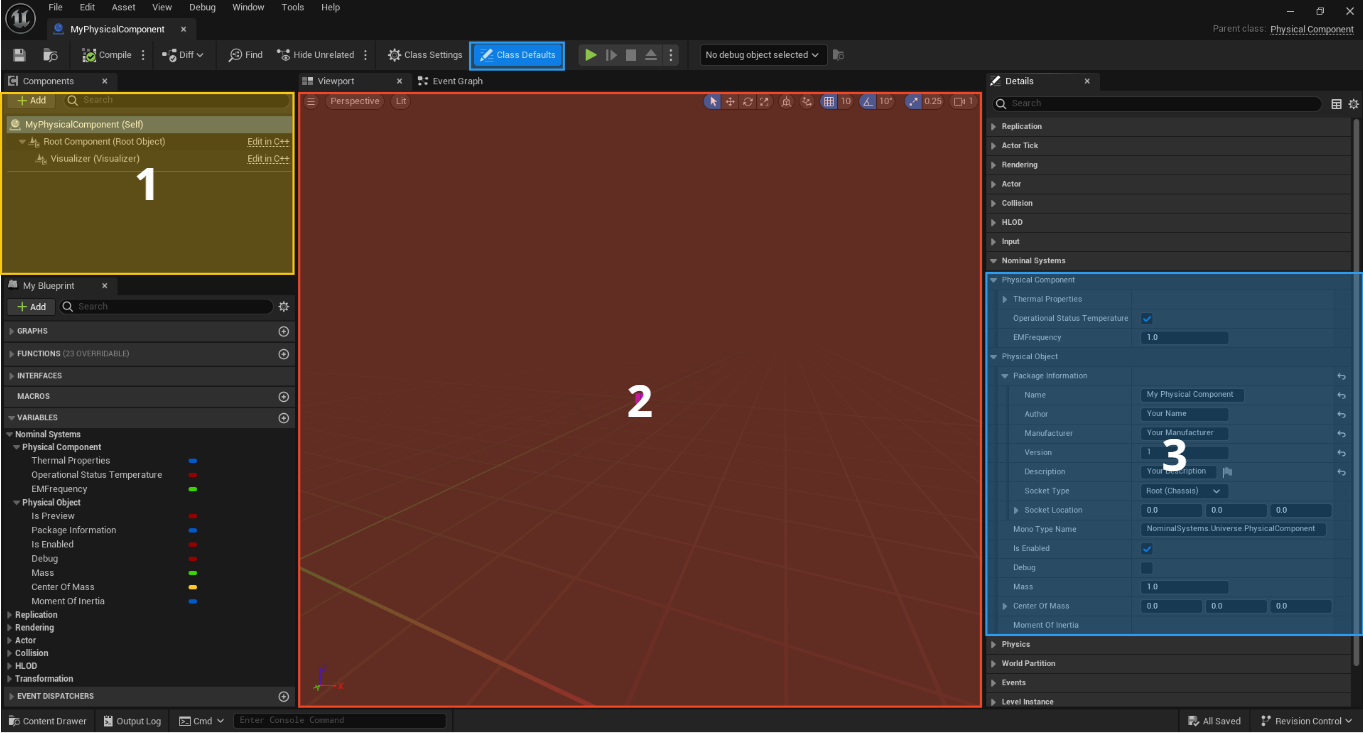The height and width of the screenshot is (733, 1363).
Task: Click the Eject button in the toolbar
Action: coord(651,55)
